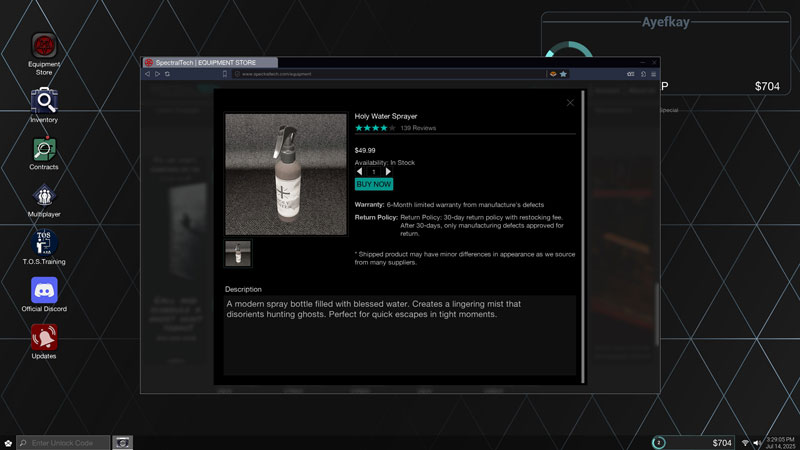Open T.O.S. Training desktop icon
Image resolution: width=800 pixels, height=450 pixels.
click(x=44, y=243)
